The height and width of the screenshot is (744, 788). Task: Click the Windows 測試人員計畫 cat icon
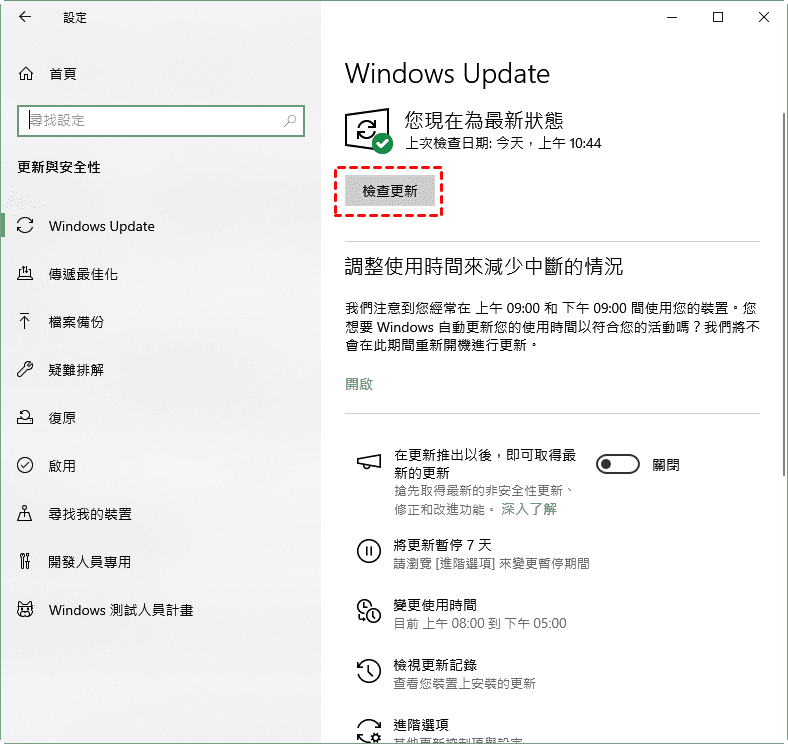(x=25, y=609)
